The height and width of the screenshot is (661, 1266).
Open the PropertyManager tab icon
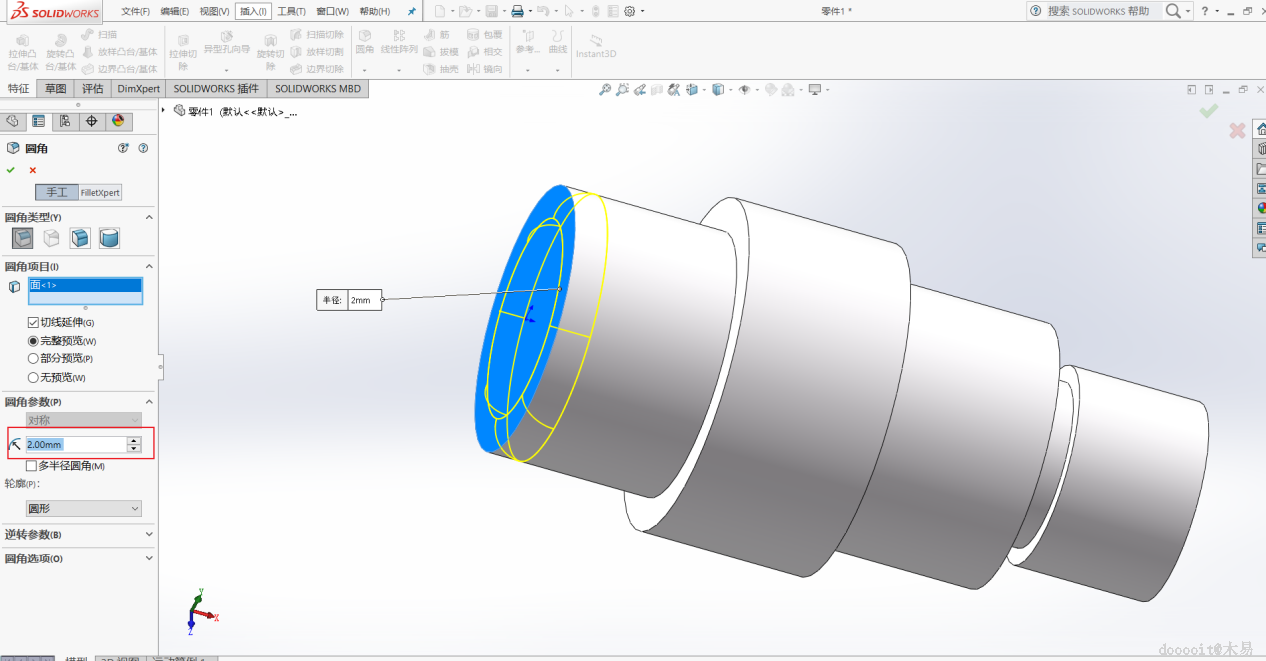click(38, 121)
